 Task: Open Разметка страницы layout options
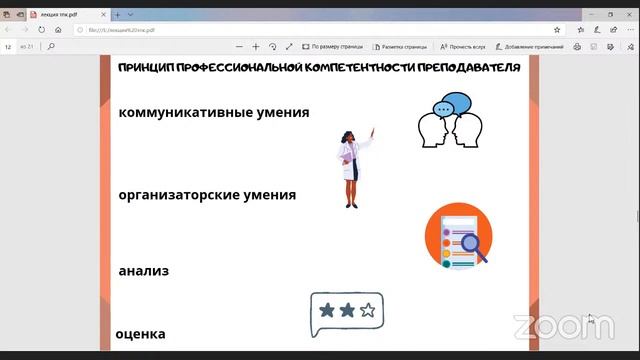[x=400, y=47]
